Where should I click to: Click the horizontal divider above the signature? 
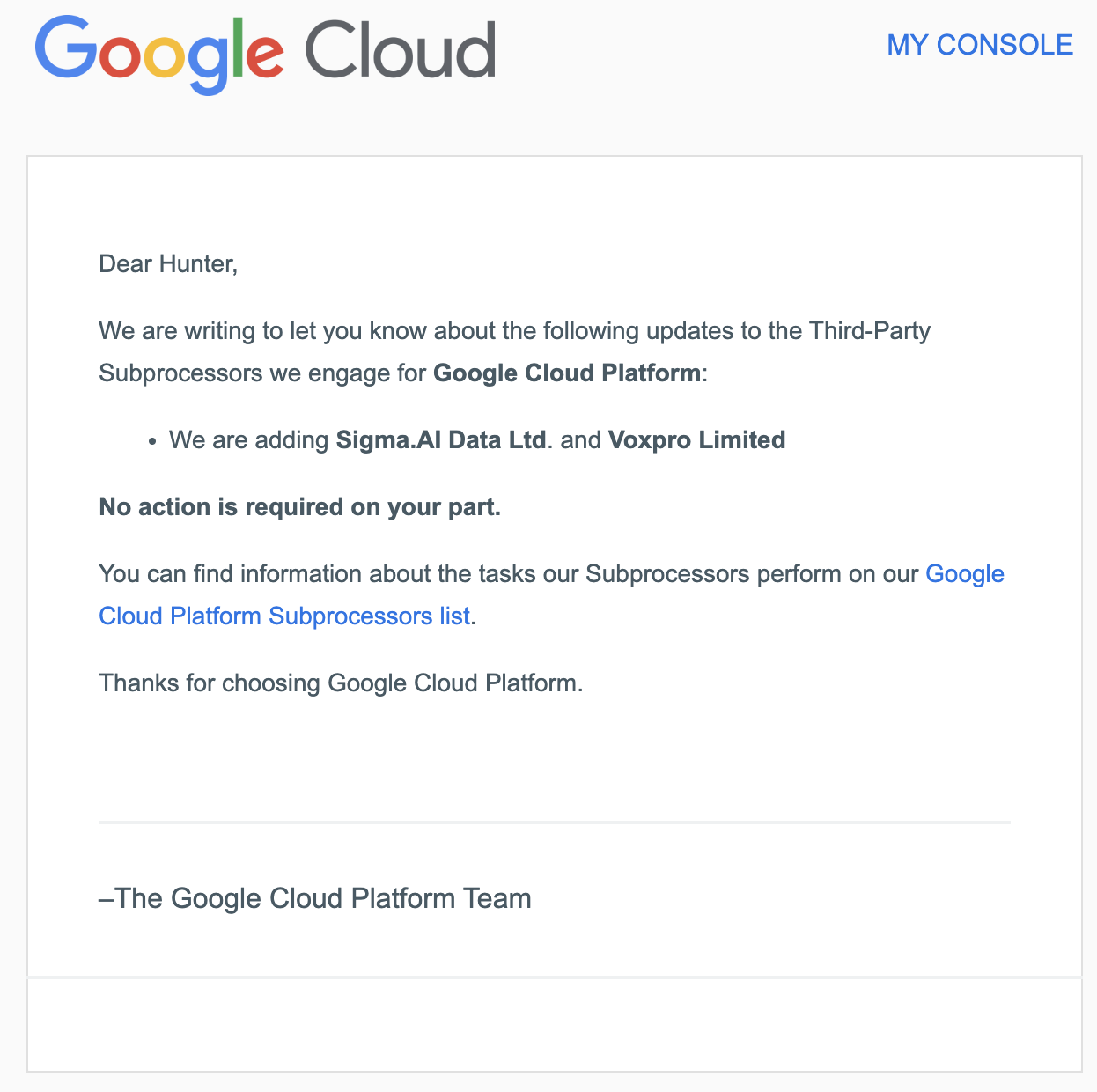(555, 823)
